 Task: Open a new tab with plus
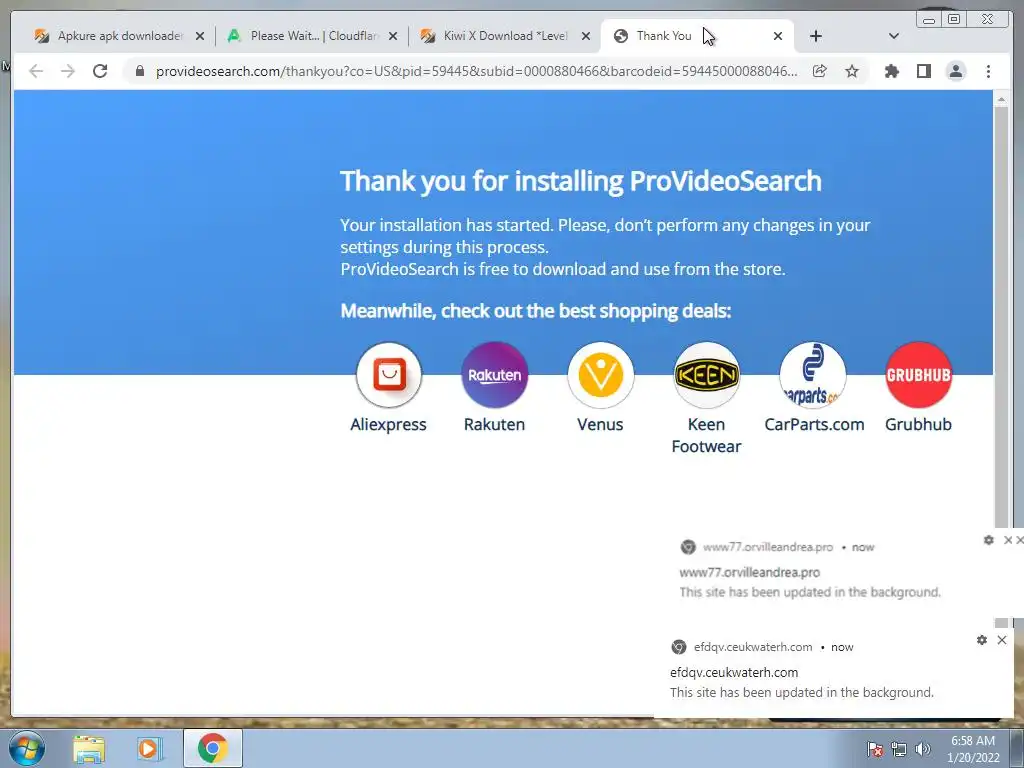point(816,36)
